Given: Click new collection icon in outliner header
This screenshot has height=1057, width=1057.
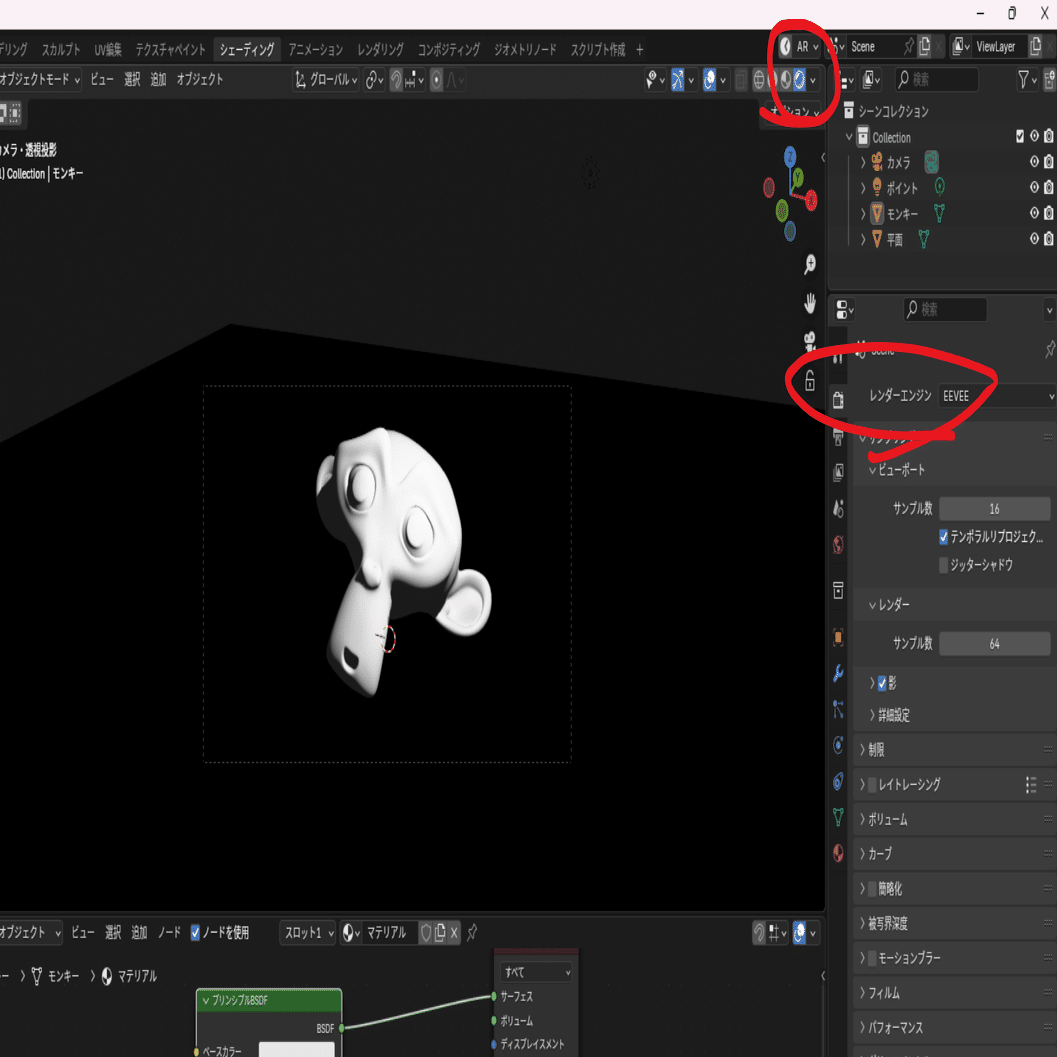Looking at the screenshot, I should coord(1050,80).
